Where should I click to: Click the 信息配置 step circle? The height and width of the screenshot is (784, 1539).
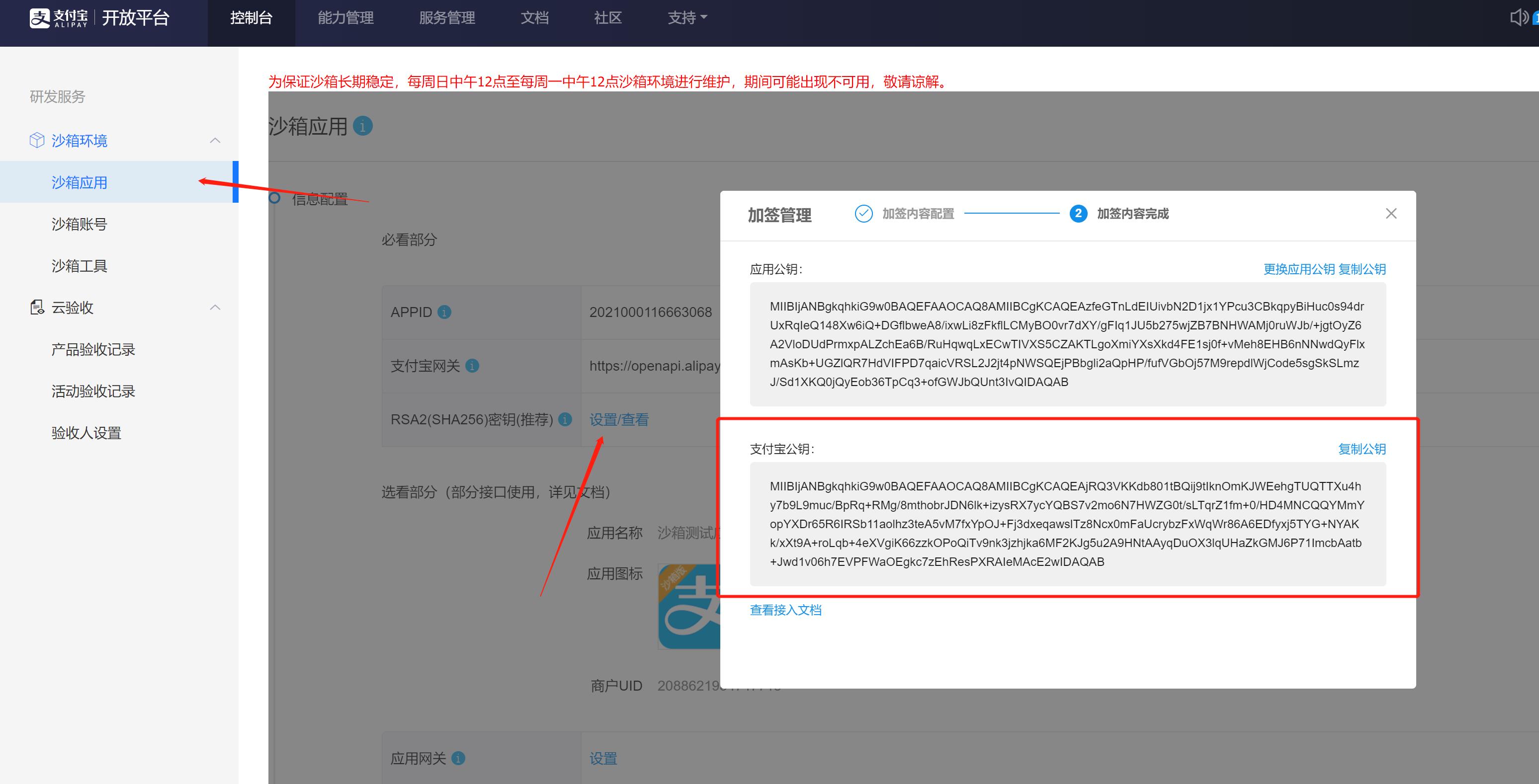coord(275,198)
